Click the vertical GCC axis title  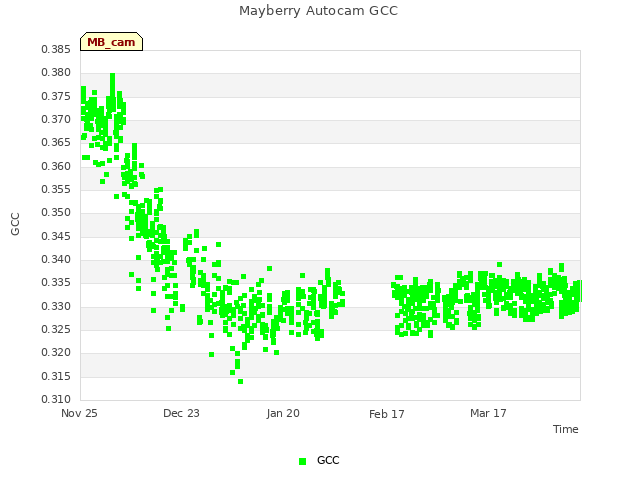[x=15, y=224]
